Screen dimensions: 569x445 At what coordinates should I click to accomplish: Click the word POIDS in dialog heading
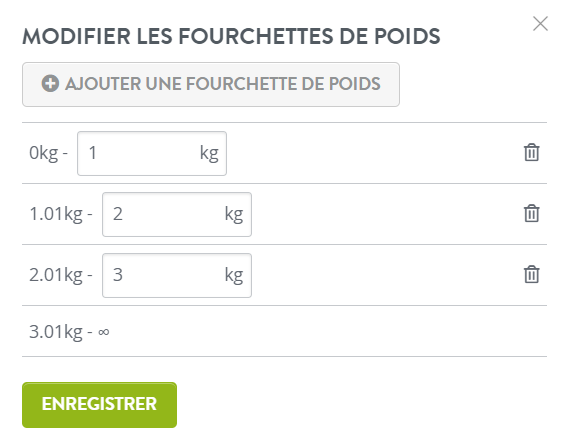point(407,36)
